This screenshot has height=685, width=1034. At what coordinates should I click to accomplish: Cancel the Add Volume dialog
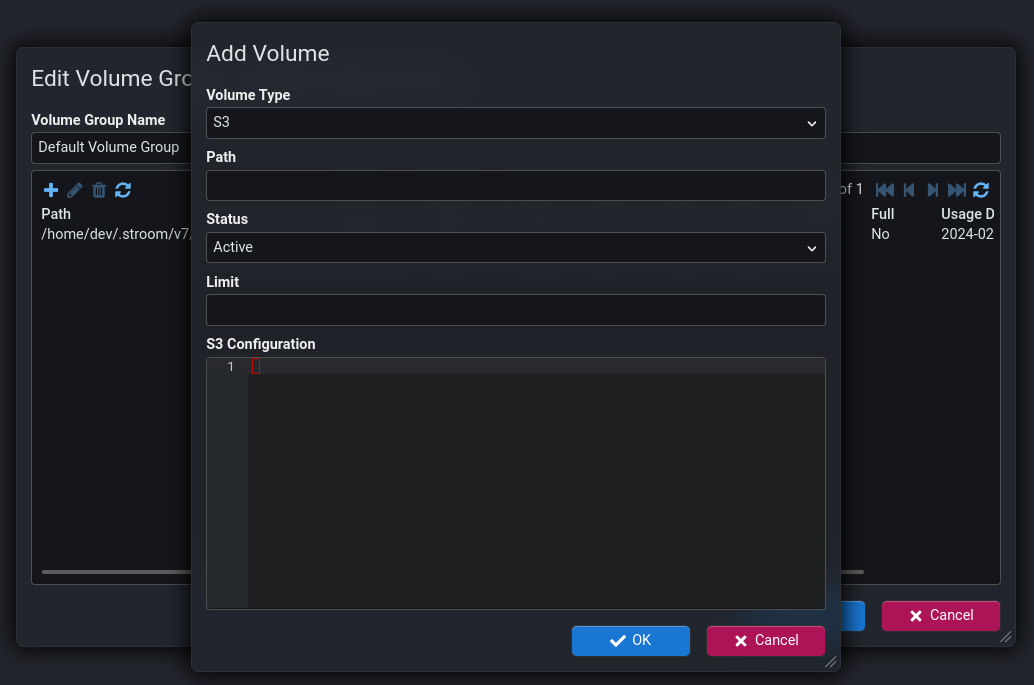click(765, 641)
